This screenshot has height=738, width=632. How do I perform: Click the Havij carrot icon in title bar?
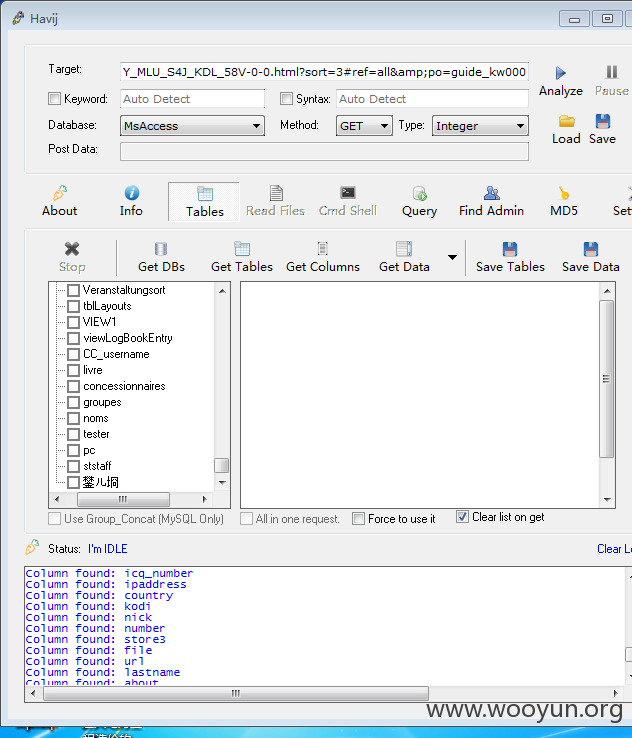point(18,18)
